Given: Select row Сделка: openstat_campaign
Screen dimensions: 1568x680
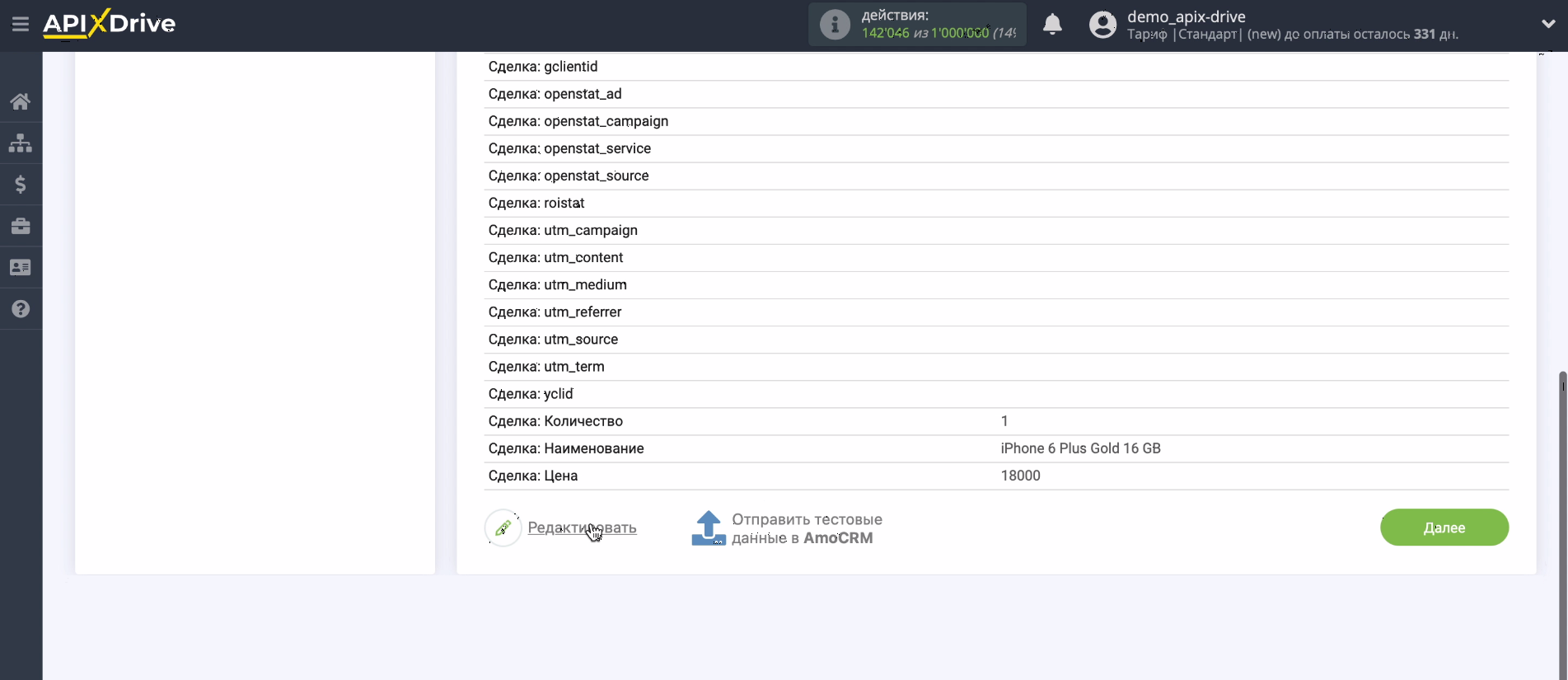Looking at the screenshot, I should (x=996, y=121).
